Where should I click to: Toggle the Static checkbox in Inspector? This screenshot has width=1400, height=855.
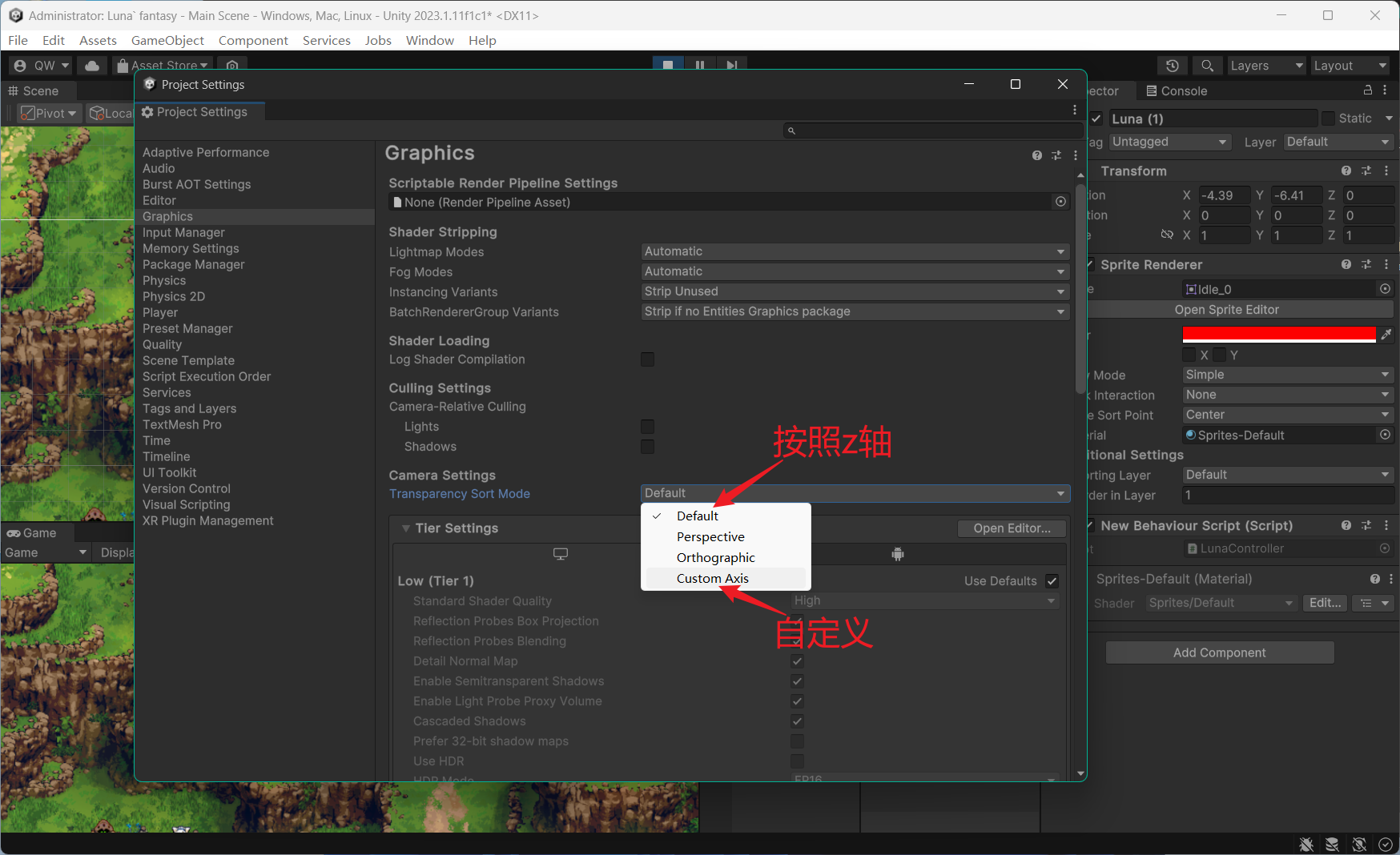pos(1328,118)
